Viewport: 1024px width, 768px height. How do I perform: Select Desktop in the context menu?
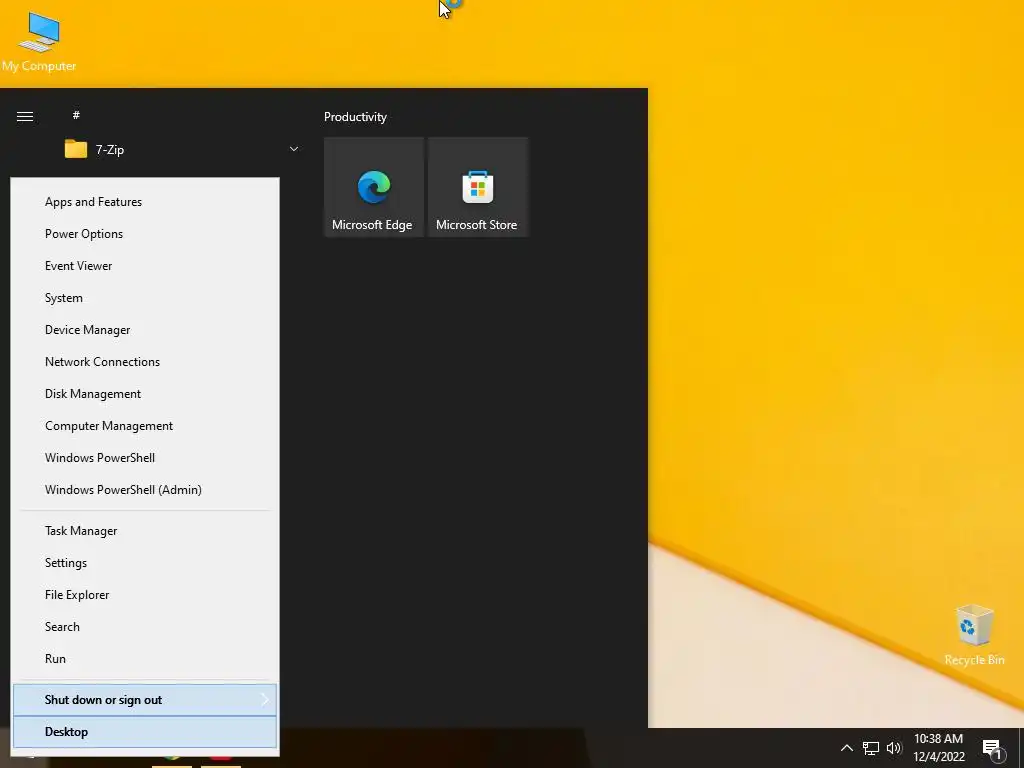pyautogui.click(x=145, y=731)
